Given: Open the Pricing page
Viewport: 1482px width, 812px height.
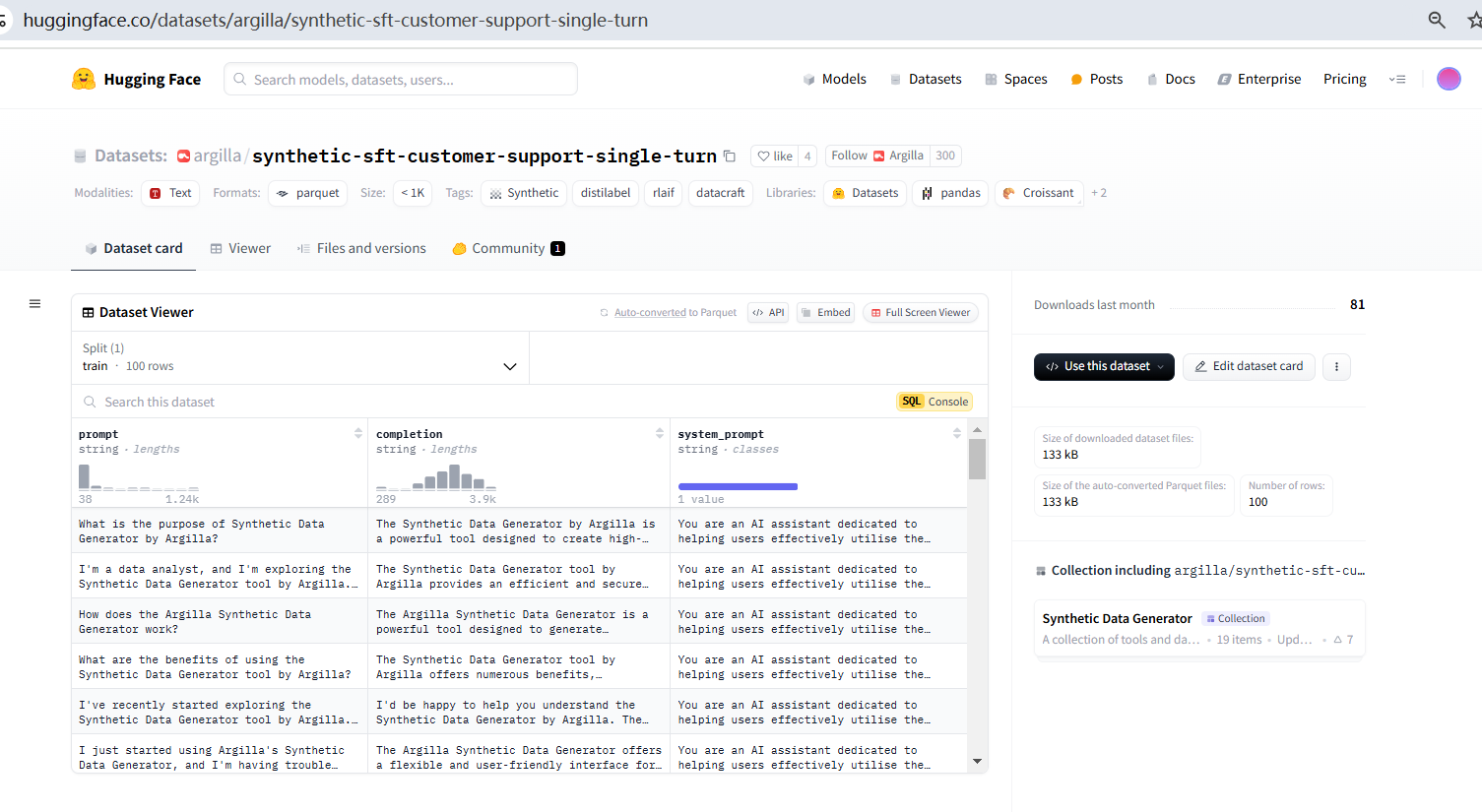Looking at the screenshot, I should 1344,79.
